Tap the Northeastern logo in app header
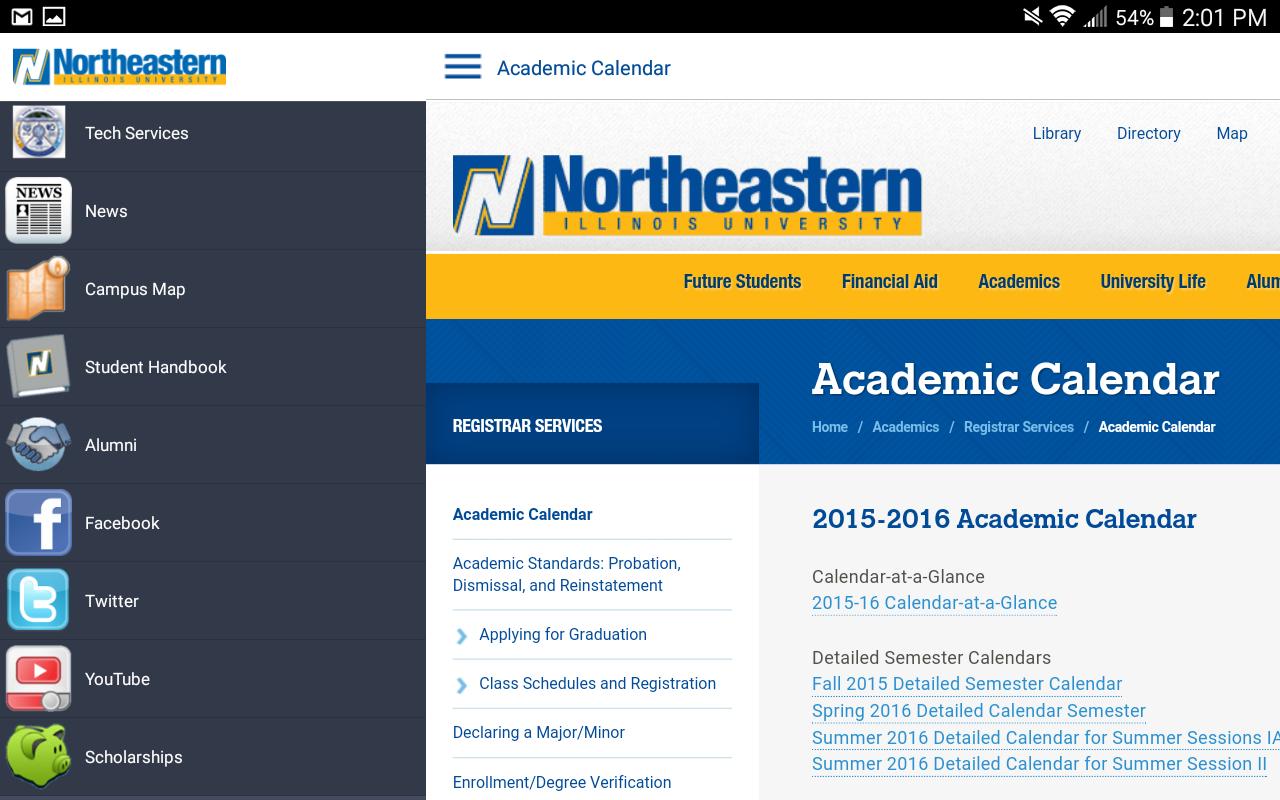1280x800 pixels. pyautogui.click(x=119, y=66)
